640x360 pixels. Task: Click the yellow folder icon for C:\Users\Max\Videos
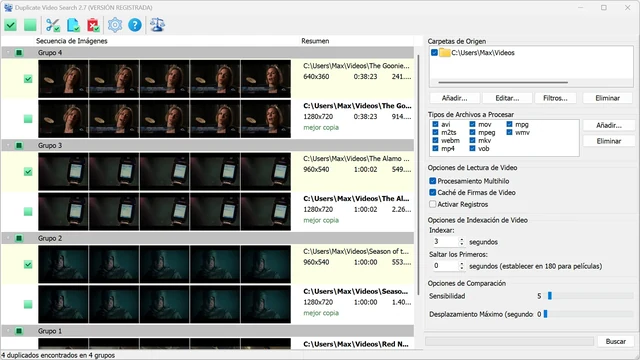tap(445, 53)
